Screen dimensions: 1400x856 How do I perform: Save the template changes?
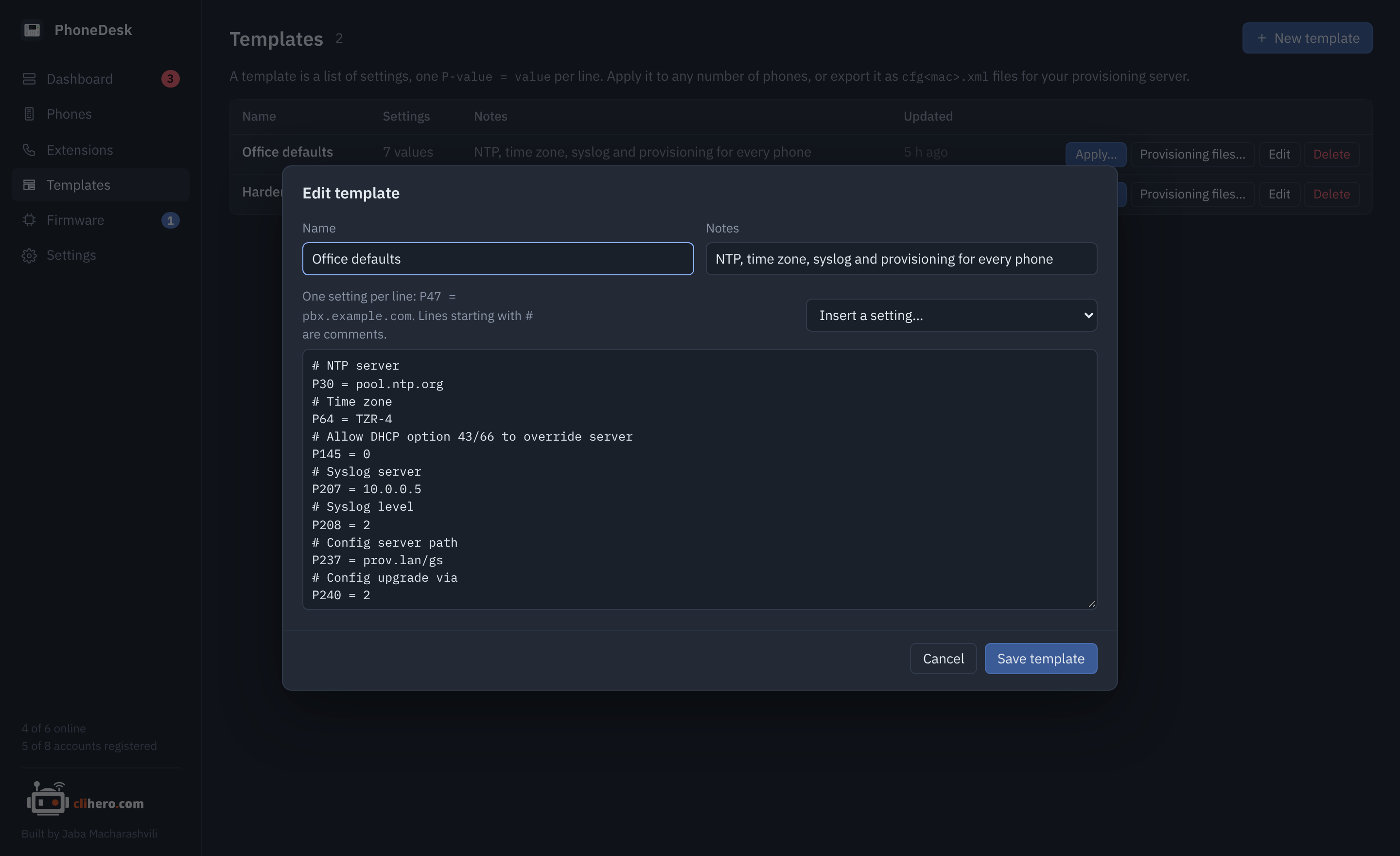(1040, 658)
